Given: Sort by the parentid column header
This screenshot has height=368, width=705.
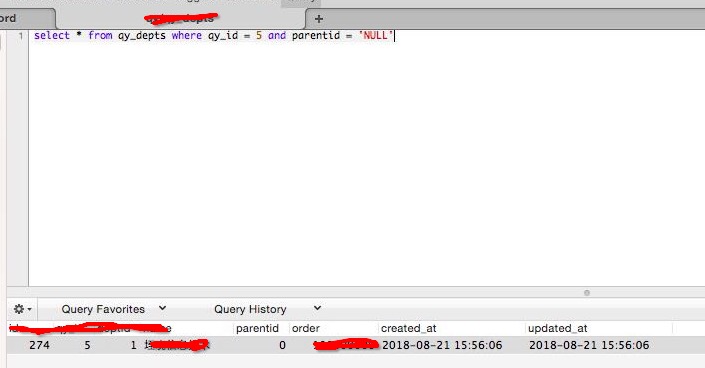Looking at the screenshot, I should 257,328.
